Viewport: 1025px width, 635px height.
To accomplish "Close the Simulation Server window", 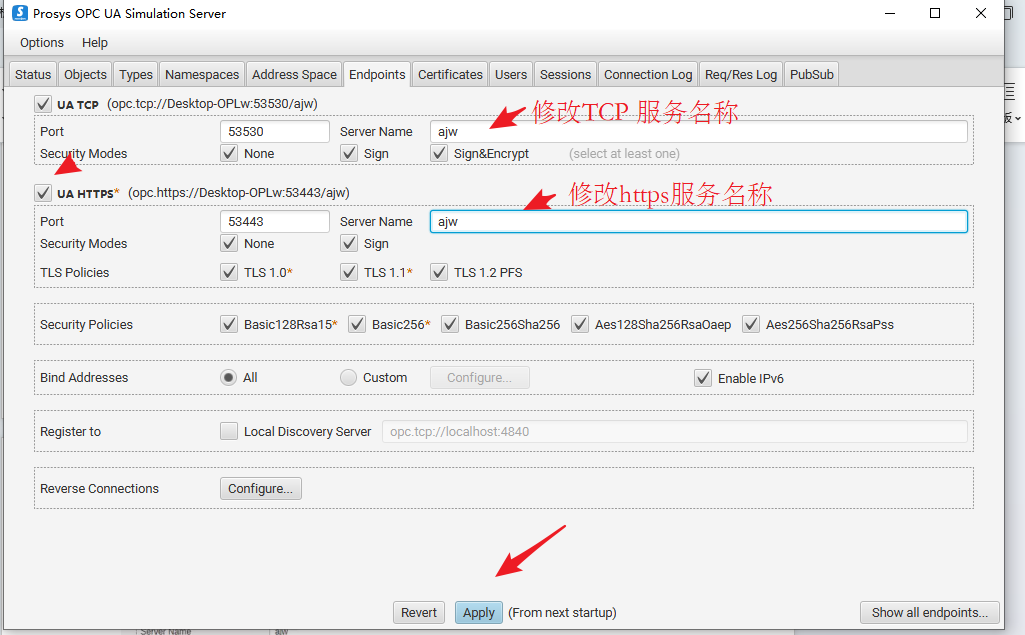I will pos(981,13).
